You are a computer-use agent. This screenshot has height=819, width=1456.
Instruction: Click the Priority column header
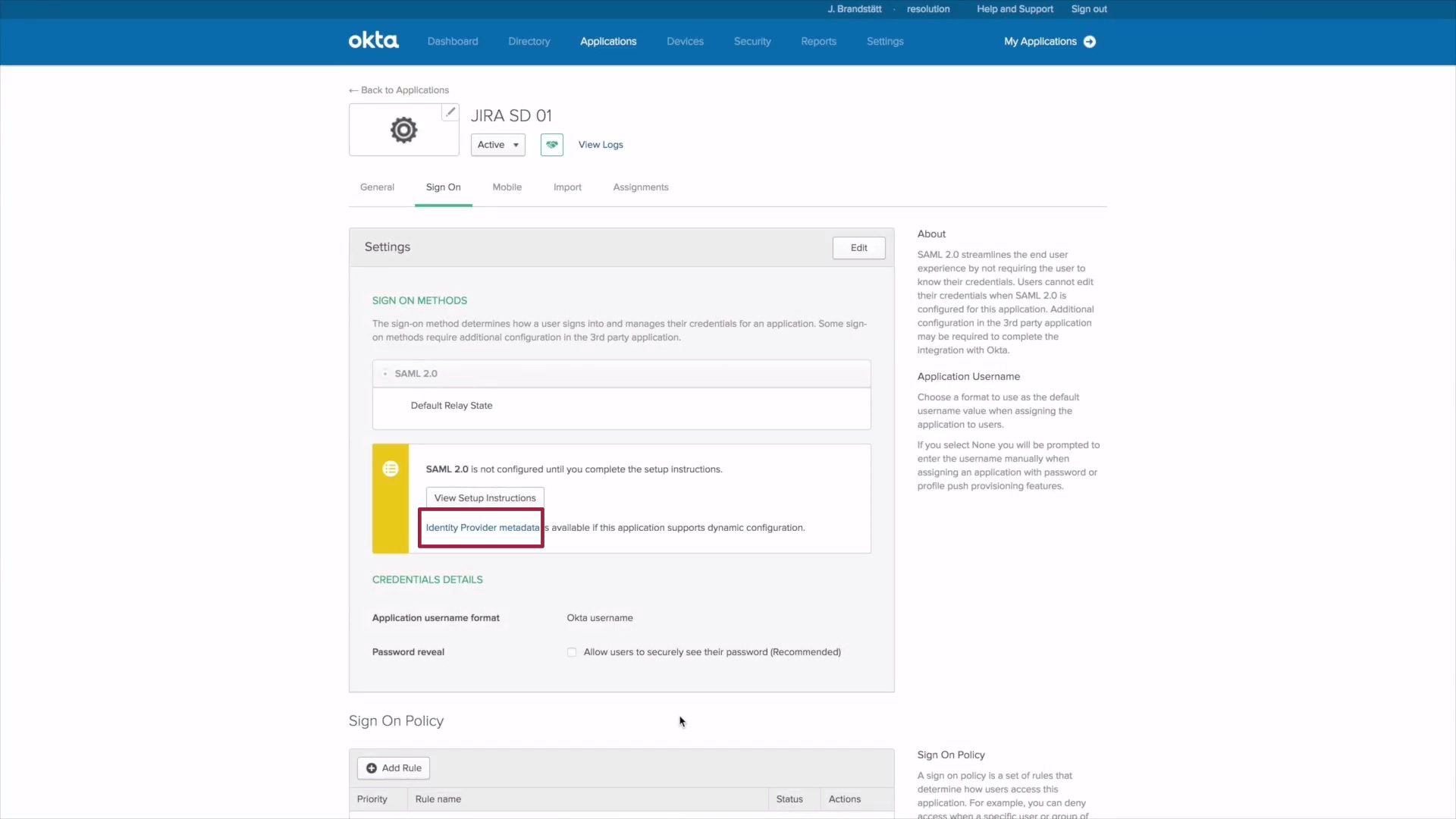tap(372, 799)
